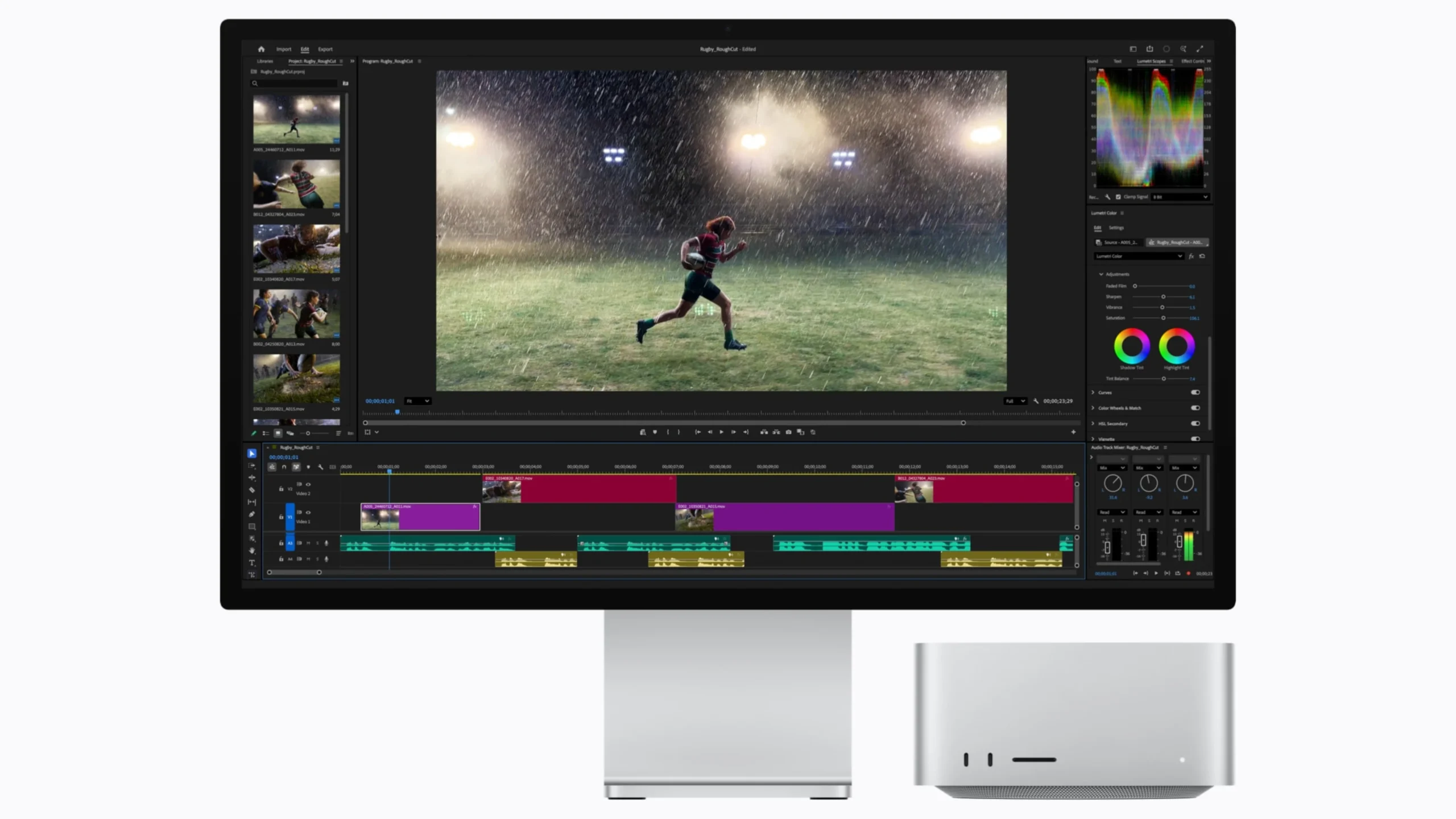This screenshot has width=1456, height=819.
Task: Select the Rectangle tool
Action: [x=252, y=527]
